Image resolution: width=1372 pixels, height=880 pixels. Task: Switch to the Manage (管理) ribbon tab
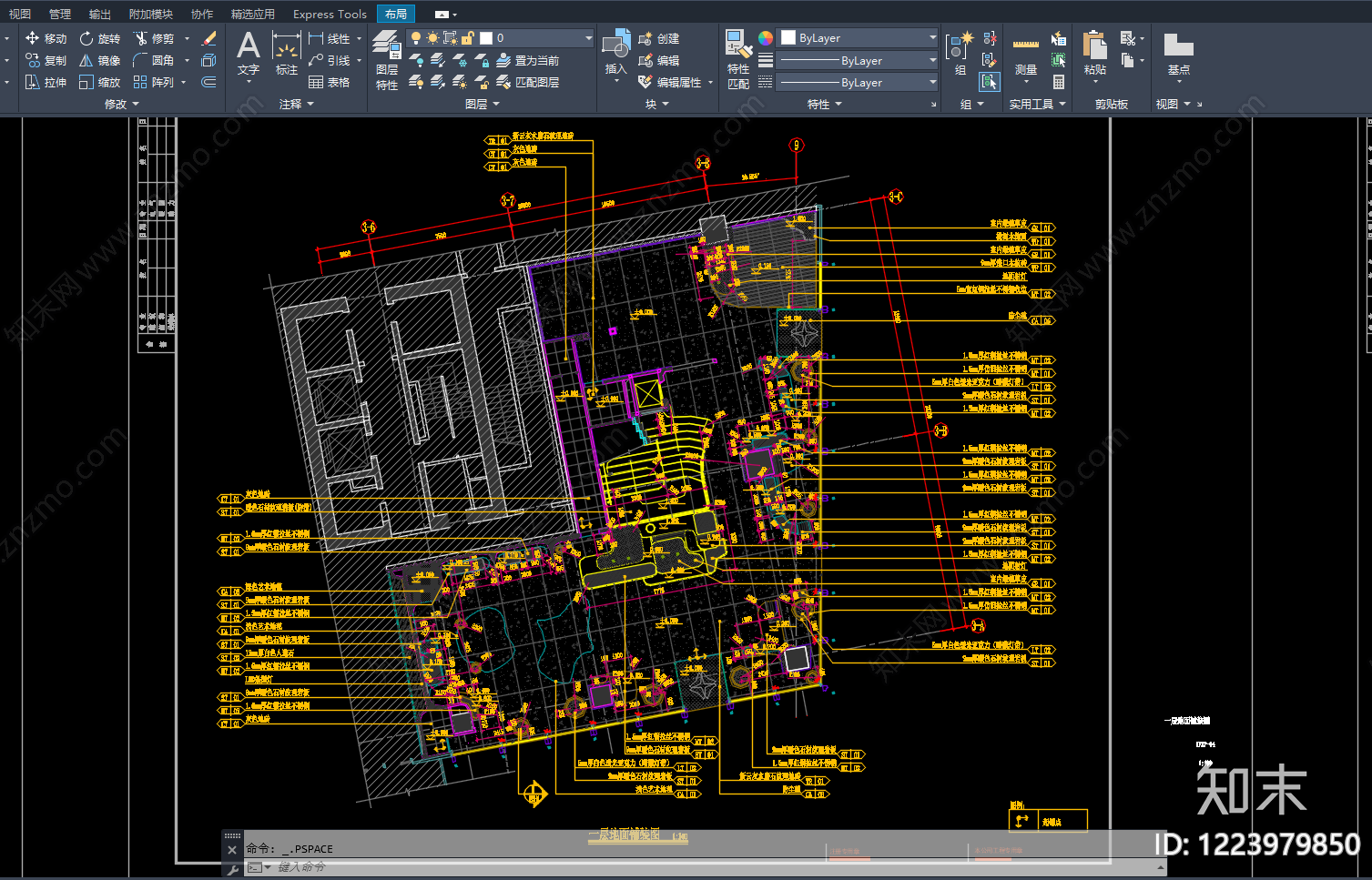click(x=60, y=15)
